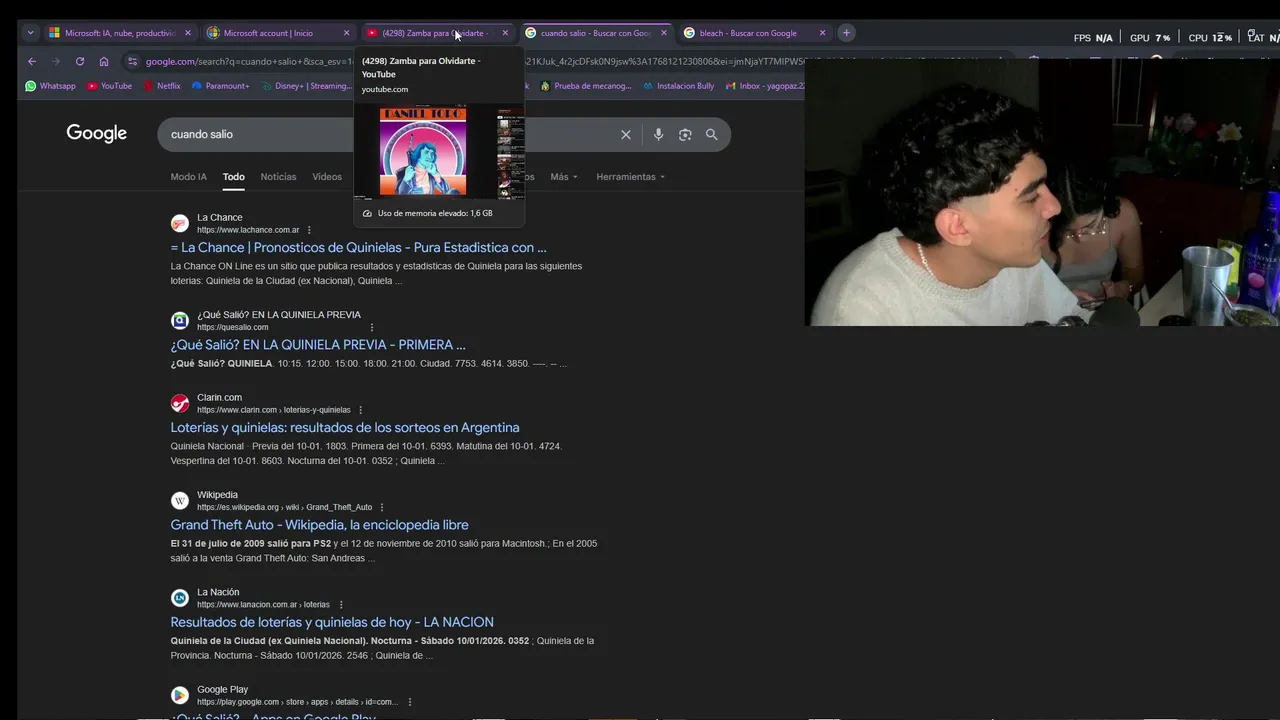The width and height of the screenshot is (1280, 720).
Task: Go to Google home via logo
Action: (x=97, y=134)
